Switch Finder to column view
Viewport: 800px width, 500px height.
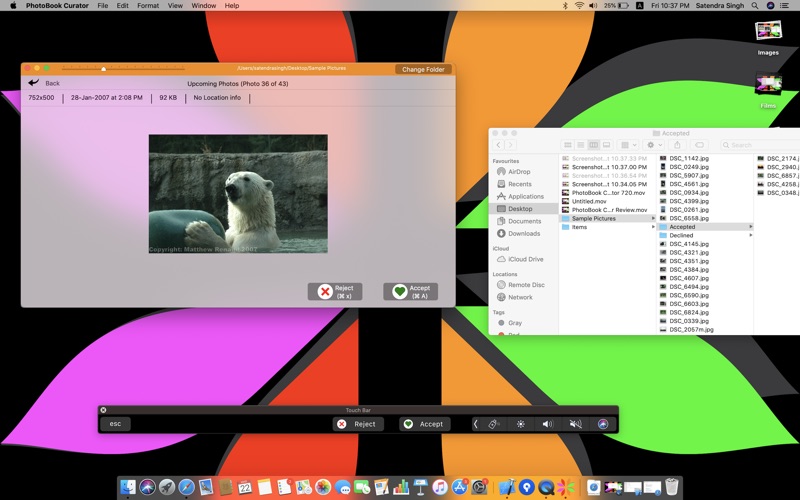click(593, 145)
